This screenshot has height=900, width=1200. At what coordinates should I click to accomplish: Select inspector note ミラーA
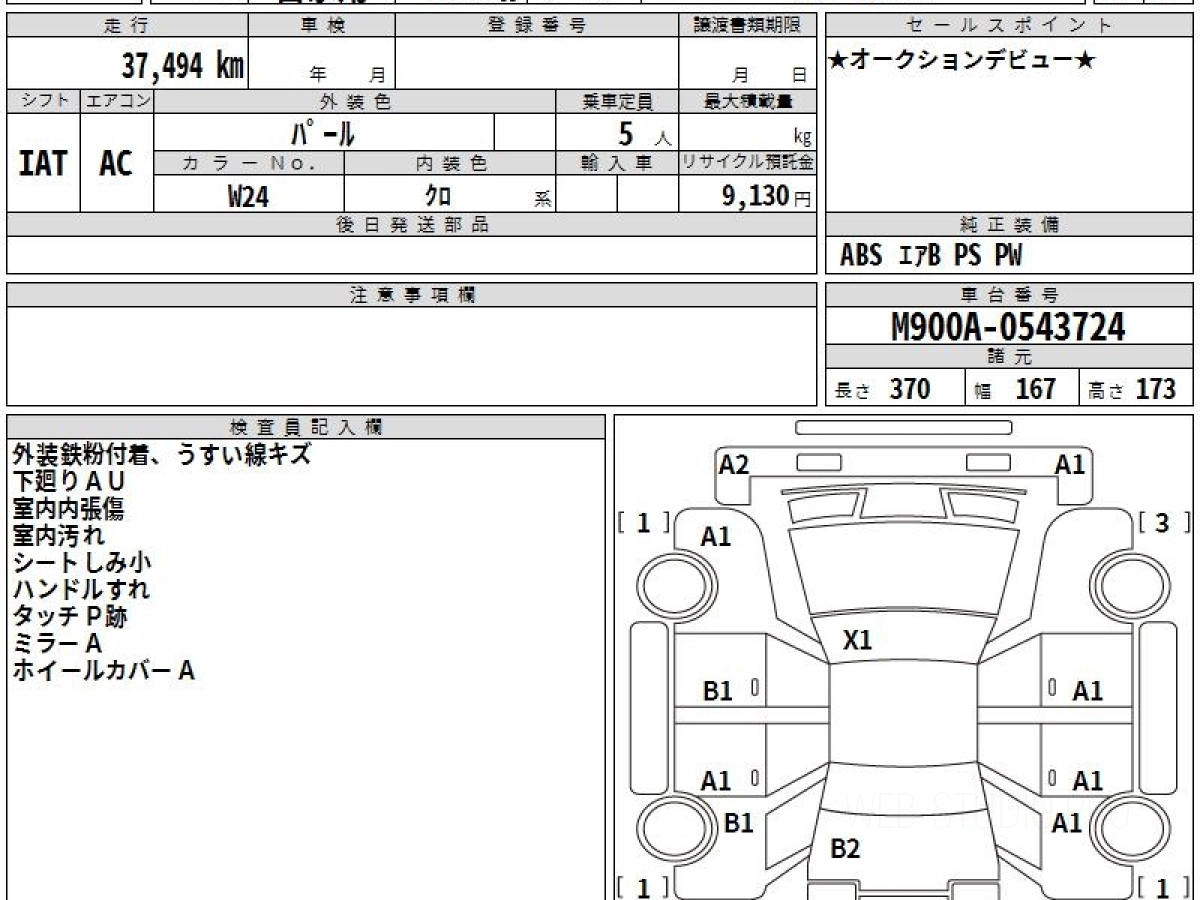pos(57,644)
